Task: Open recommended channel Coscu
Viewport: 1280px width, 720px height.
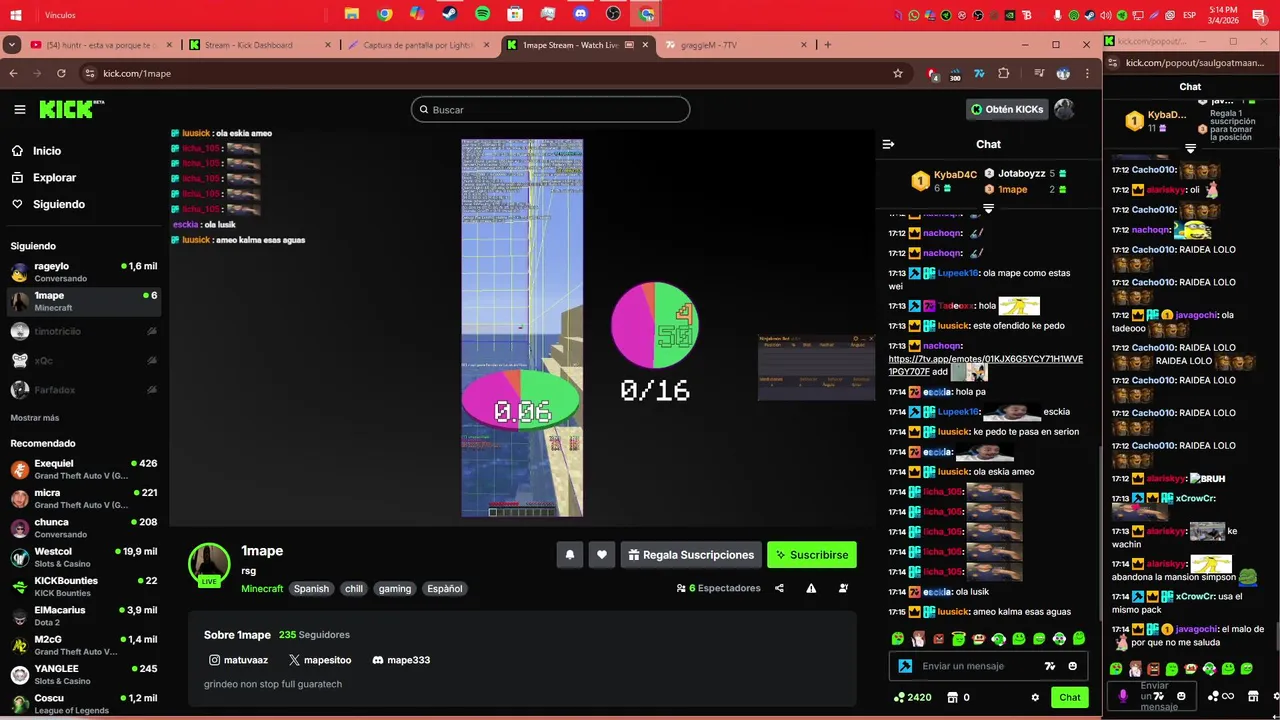Action: (84, 704)
